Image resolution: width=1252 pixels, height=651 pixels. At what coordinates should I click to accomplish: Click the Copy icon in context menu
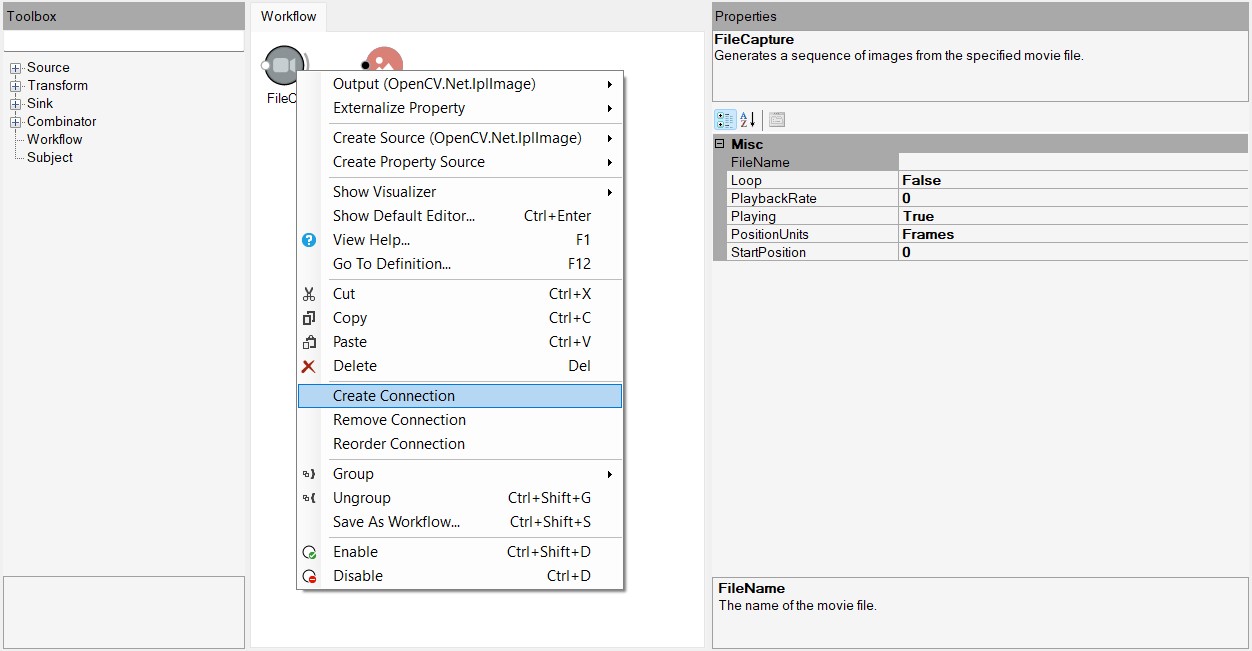pyautogui.click(x=309, y=318)
